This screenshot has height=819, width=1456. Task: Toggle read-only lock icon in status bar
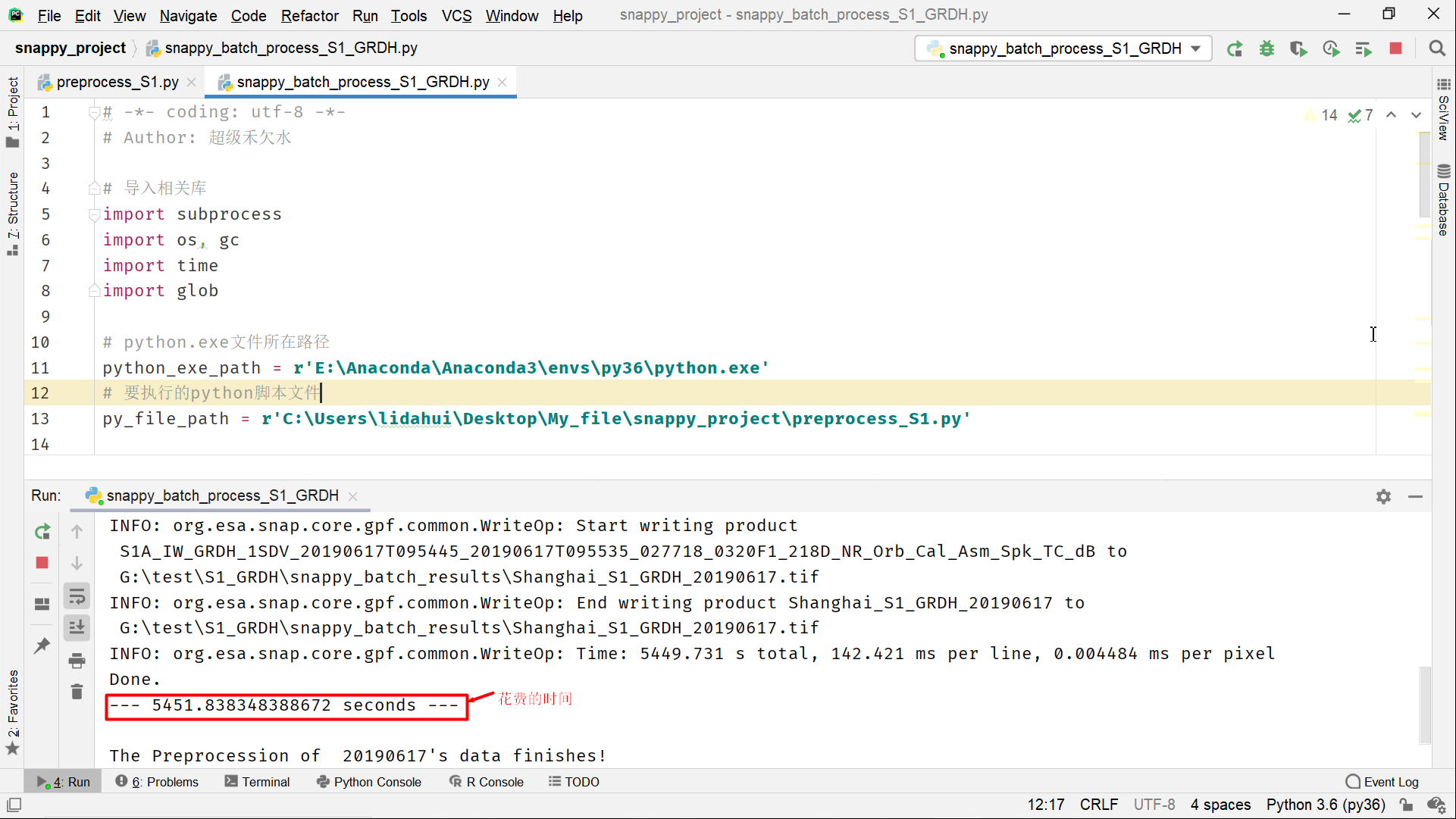click(x=1407, y=805)
